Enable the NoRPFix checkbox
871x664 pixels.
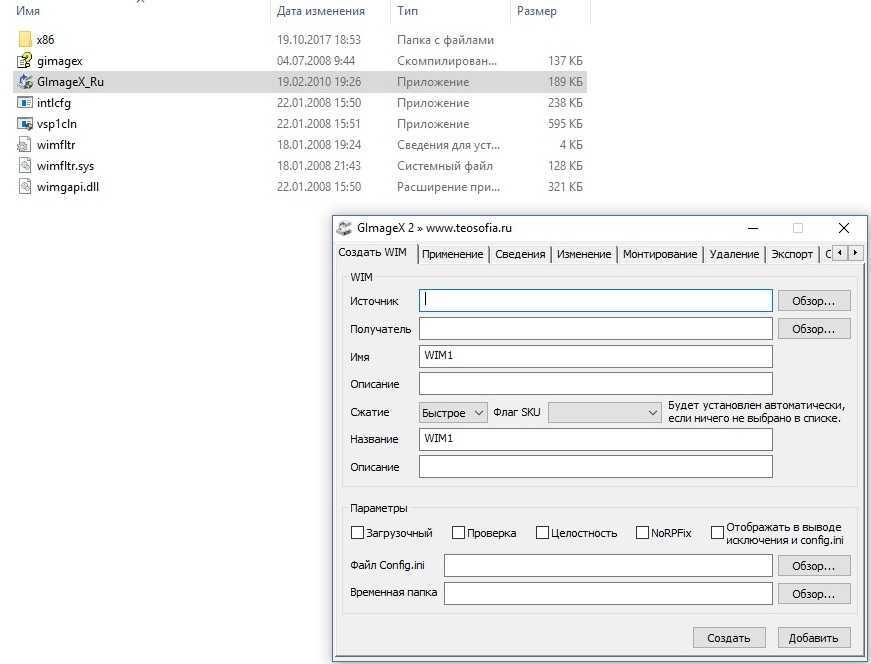click(x=643, y=533)
